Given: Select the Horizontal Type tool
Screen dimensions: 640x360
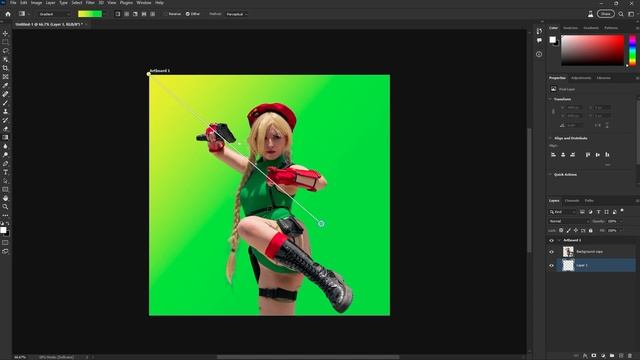Looking at the screenshot, I should [5, 172].
